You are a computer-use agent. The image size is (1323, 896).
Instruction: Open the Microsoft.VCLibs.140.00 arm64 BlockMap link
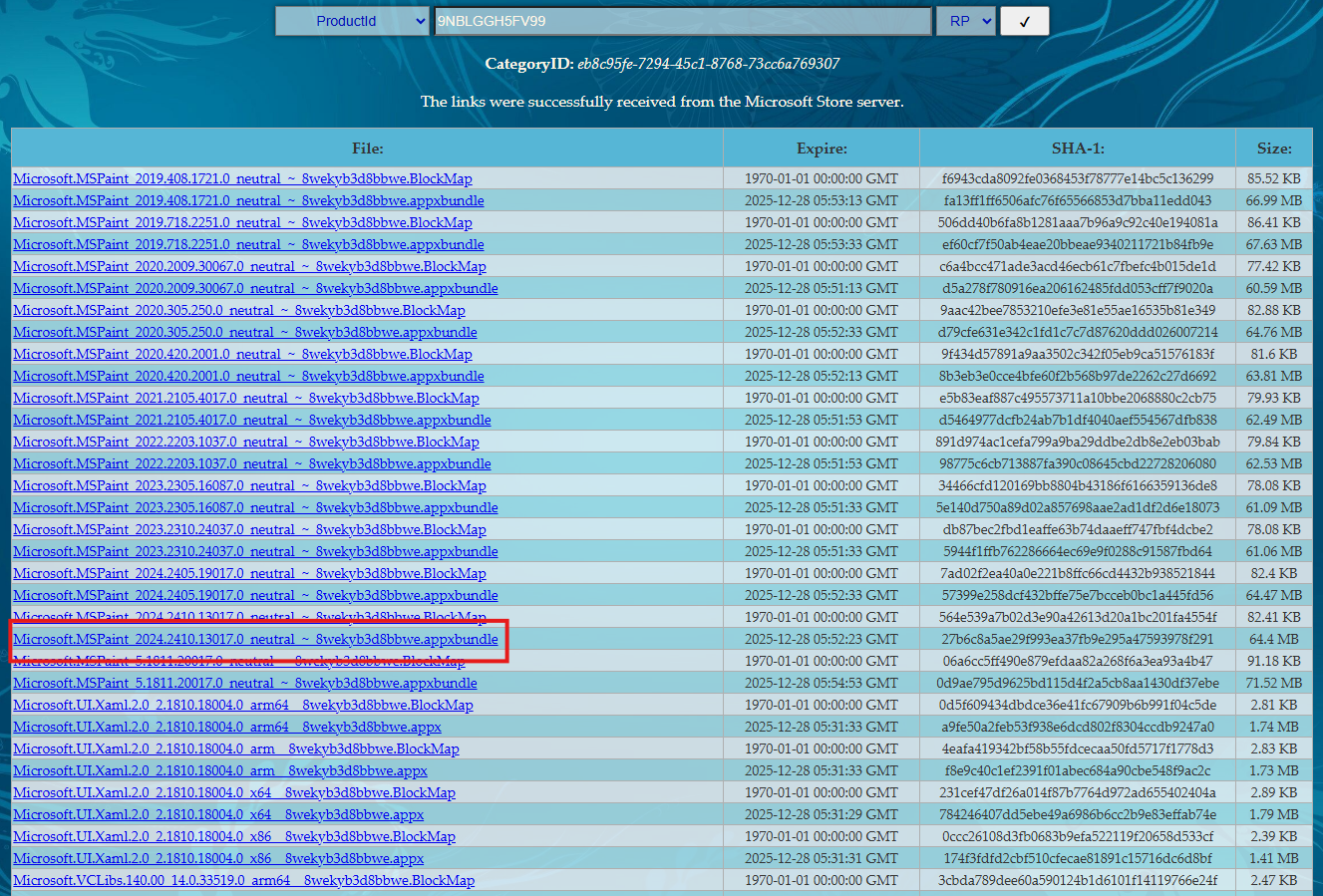point(243,880)
